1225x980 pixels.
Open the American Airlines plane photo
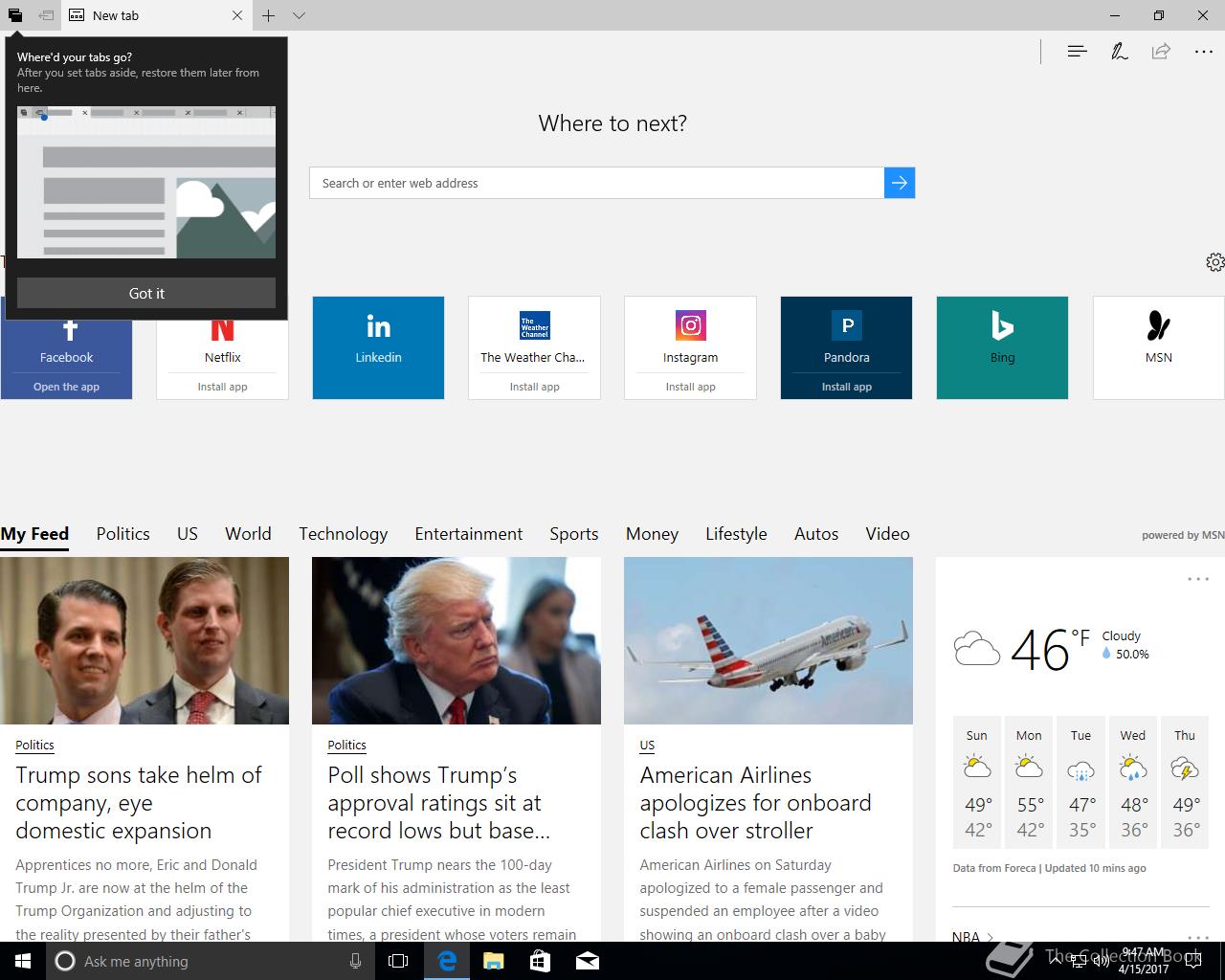(x=768, y=640)
